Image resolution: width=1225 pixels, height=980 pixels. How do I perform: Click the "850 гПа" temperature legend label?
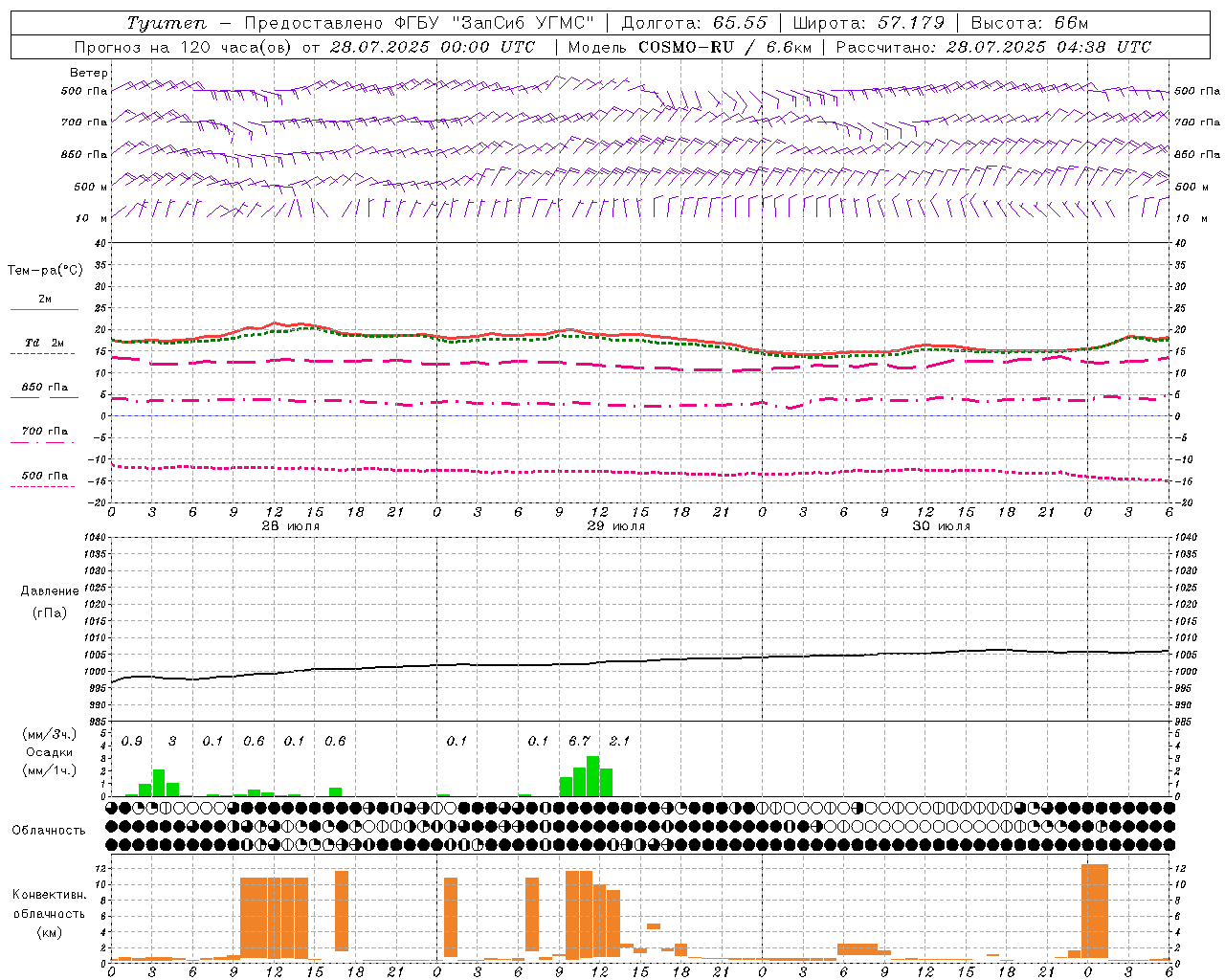click(45, 388)
